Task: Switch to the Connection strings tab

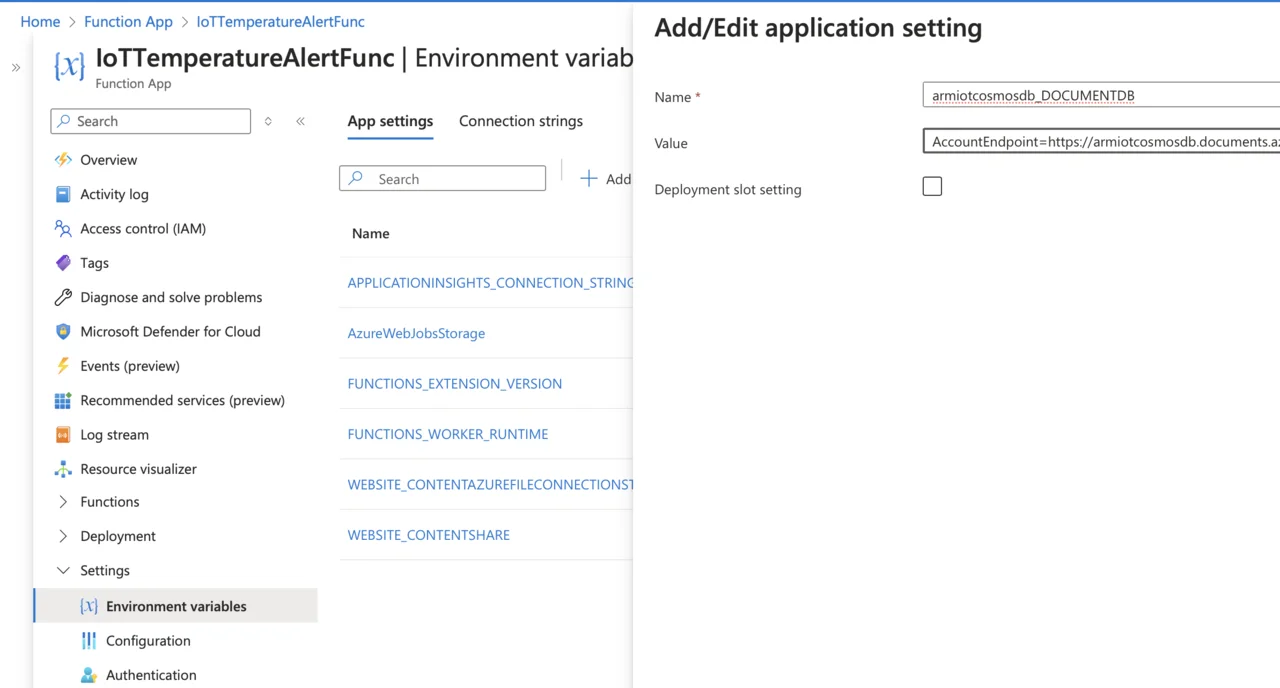Action: click(520, 121)
